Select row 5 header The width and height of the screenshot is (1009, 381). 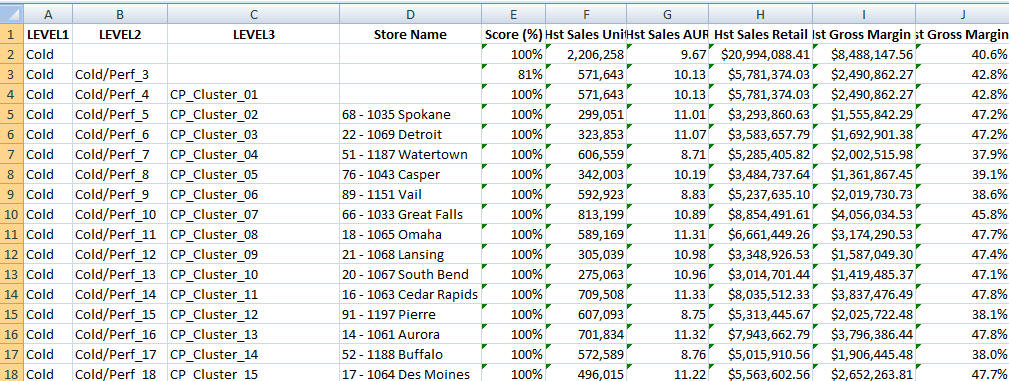pos(12,115)
